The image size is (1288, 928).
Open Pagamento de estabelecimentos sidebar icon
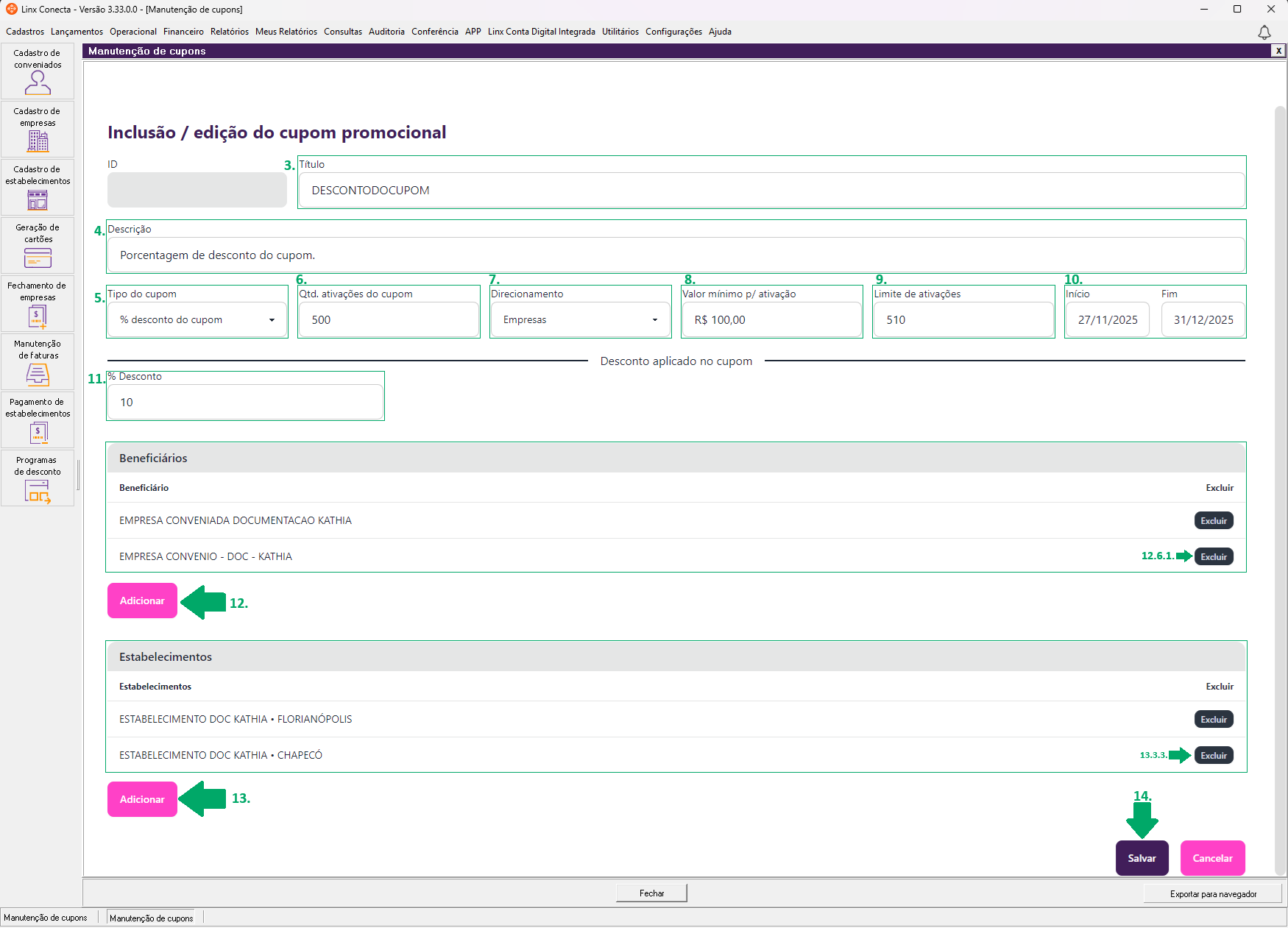point(38,420)
